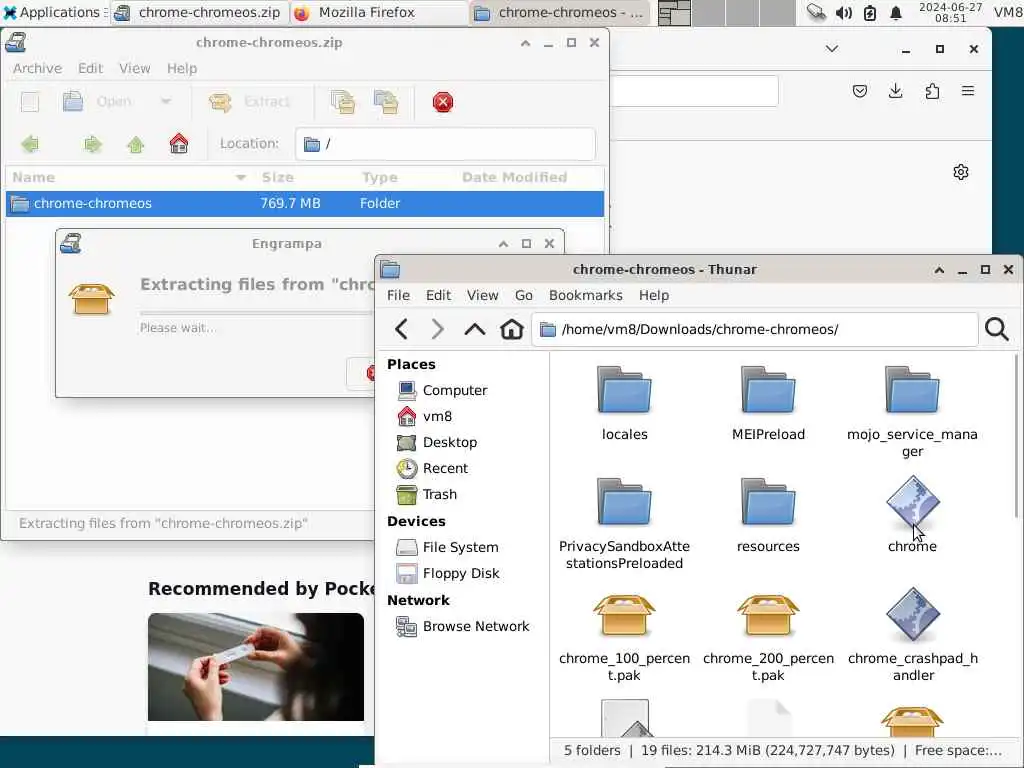Open Firefox extensions icon
The width and height of the screenshot is (1024, 768).
tap(933, 91)
